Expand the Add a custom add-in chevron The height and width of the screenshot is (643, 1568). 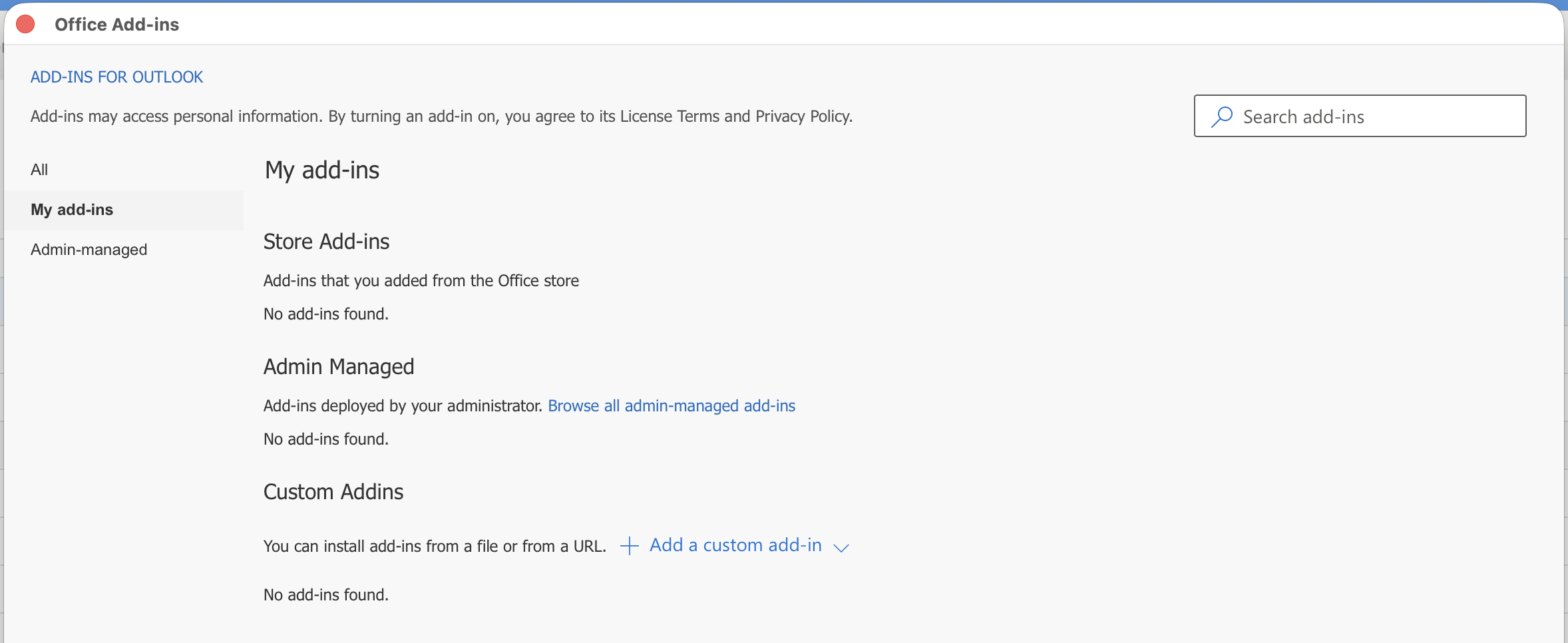click(841, 547)
